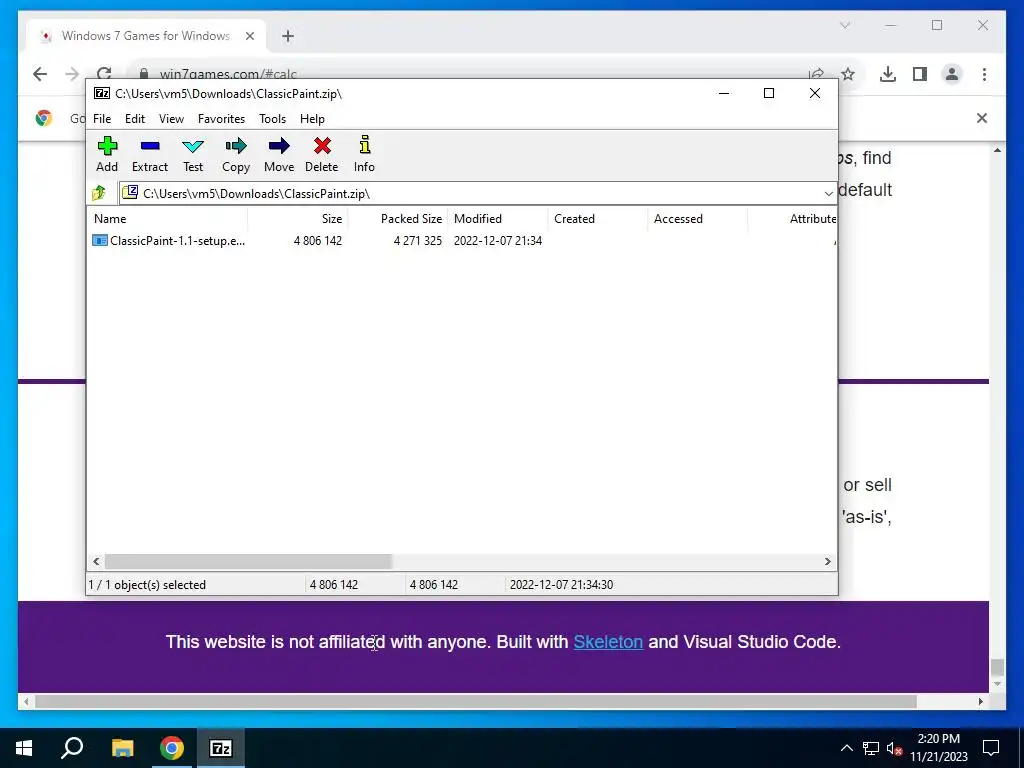Expand the address path dropdown arrow

(x=828, y=193)
